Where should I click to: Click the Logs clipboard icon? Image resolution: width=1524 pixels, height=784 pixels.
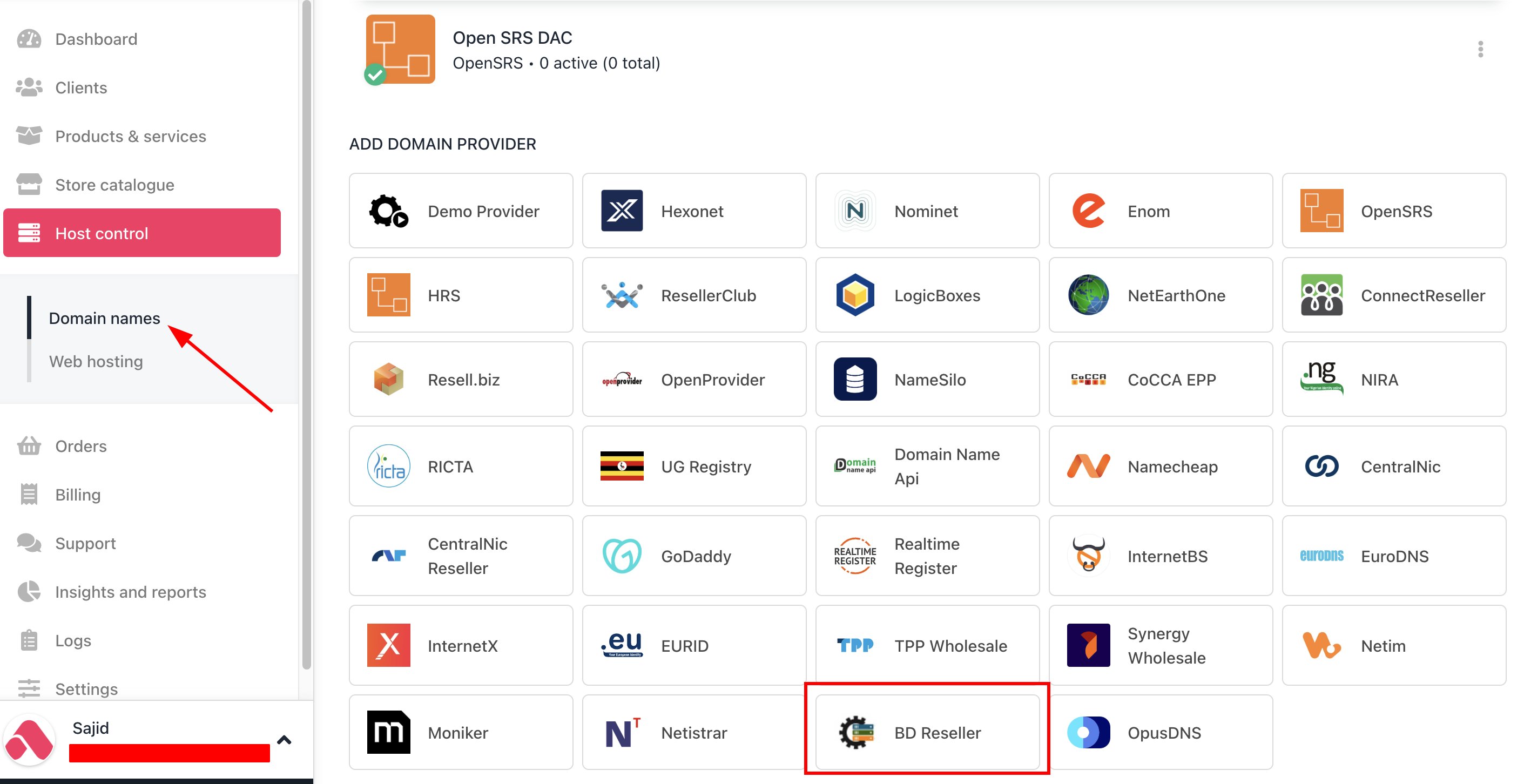[x=29, y=640]
